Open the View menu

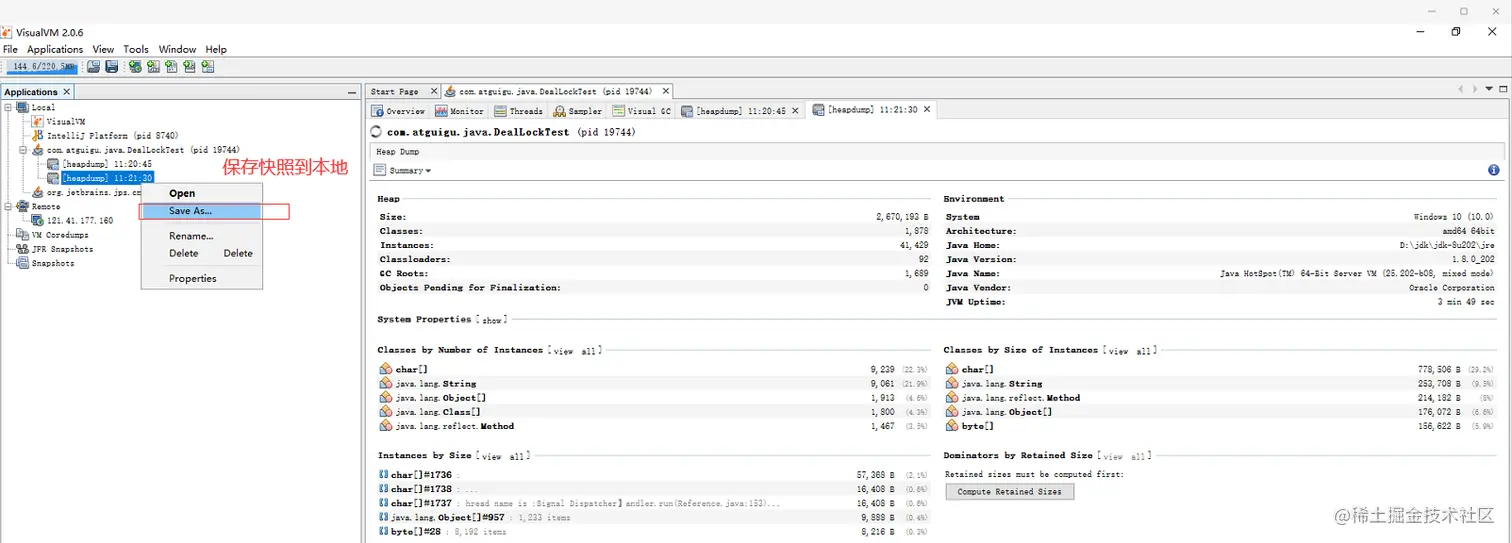click(x=103, y=49)
